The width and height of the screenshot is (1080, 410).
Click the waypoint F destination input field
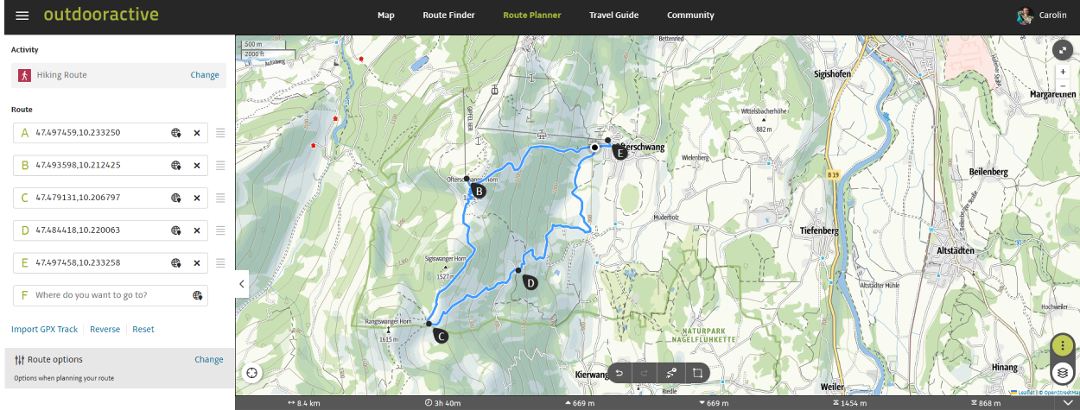(110, 296)
